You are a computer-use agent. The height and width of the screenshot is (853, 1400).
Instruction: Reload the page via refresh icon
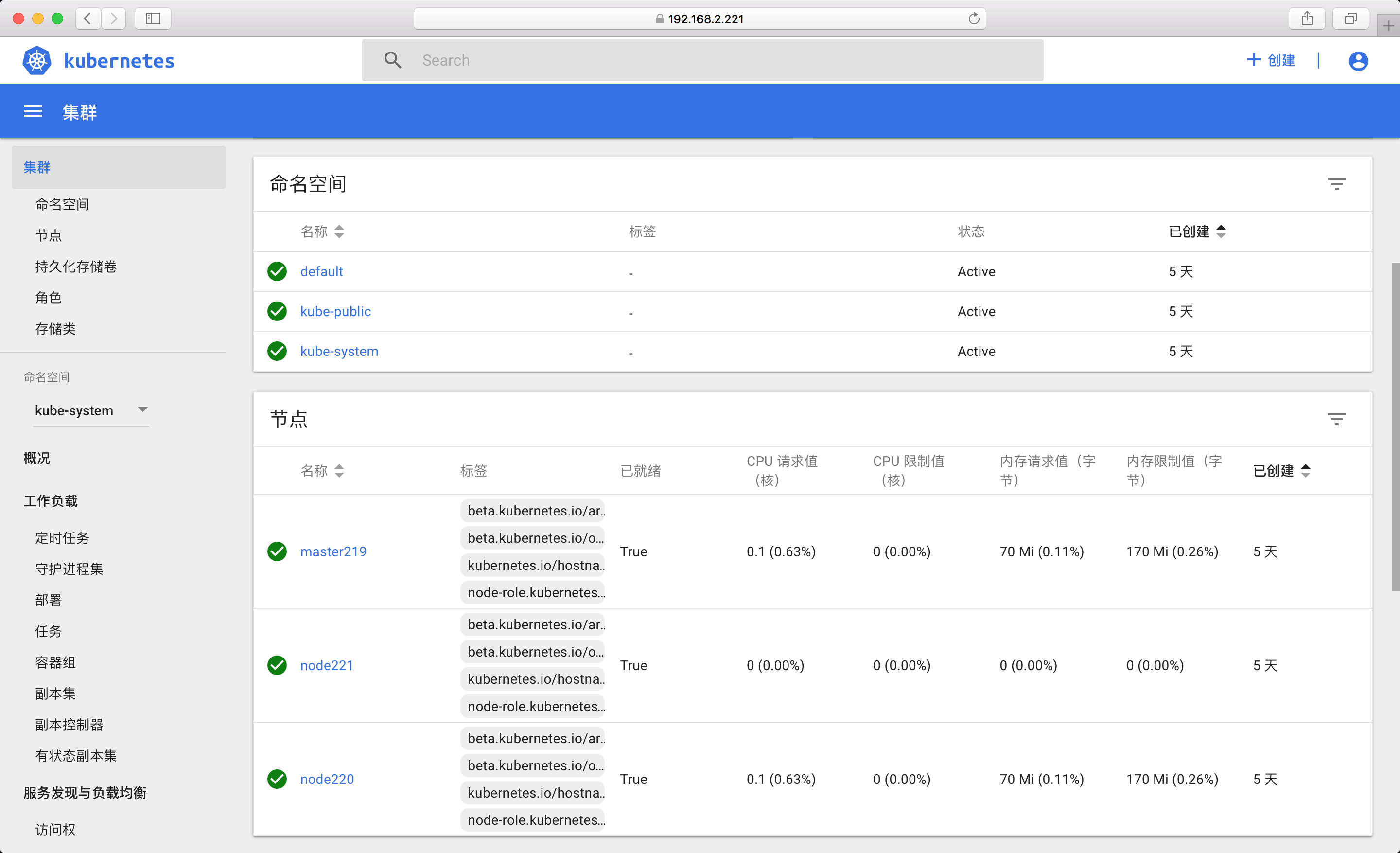[974, 19]
